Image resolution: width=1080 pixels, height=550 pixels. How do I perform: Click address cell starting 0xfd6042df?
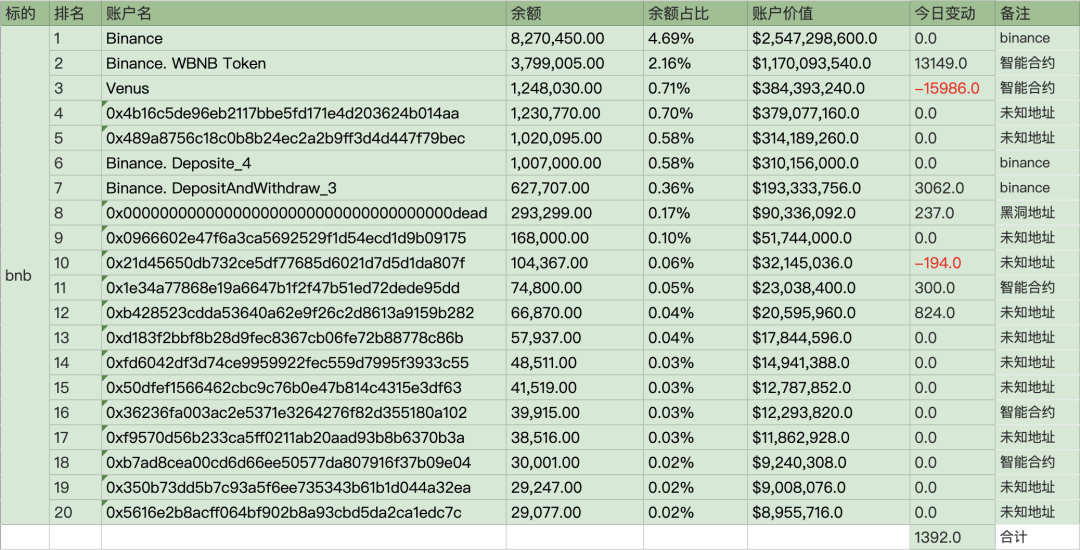point(303,363)
